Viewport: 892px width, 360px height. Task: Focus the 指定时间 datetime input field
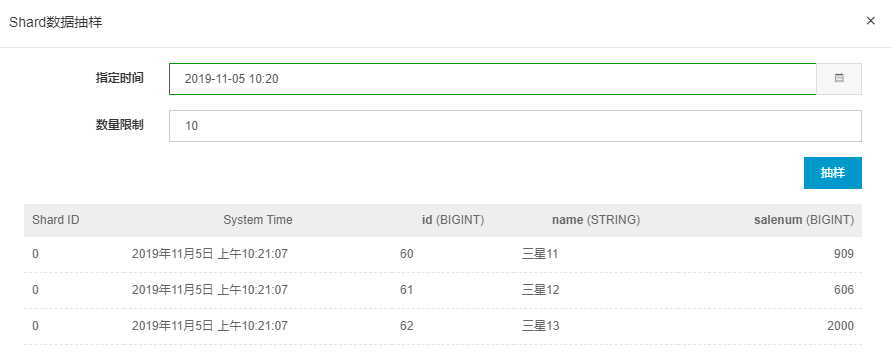[493, 79]
